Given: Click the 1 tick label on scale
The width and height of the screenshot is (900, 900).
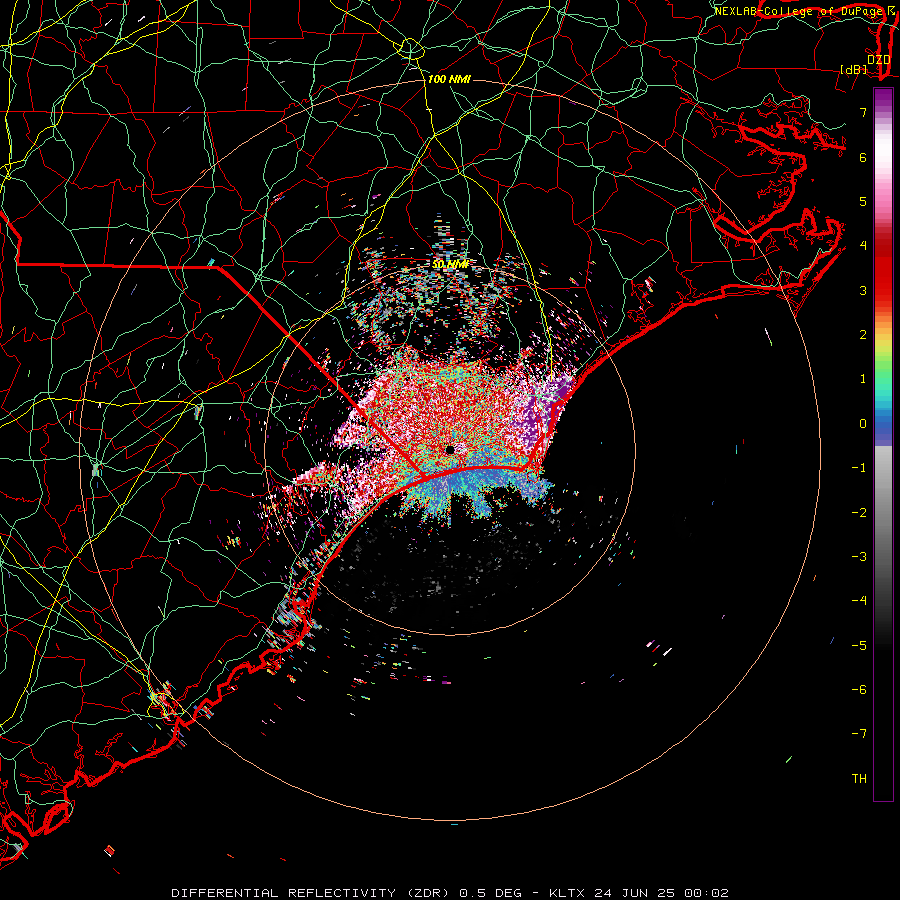Looking at the screenshot, I should pos(863,379).
